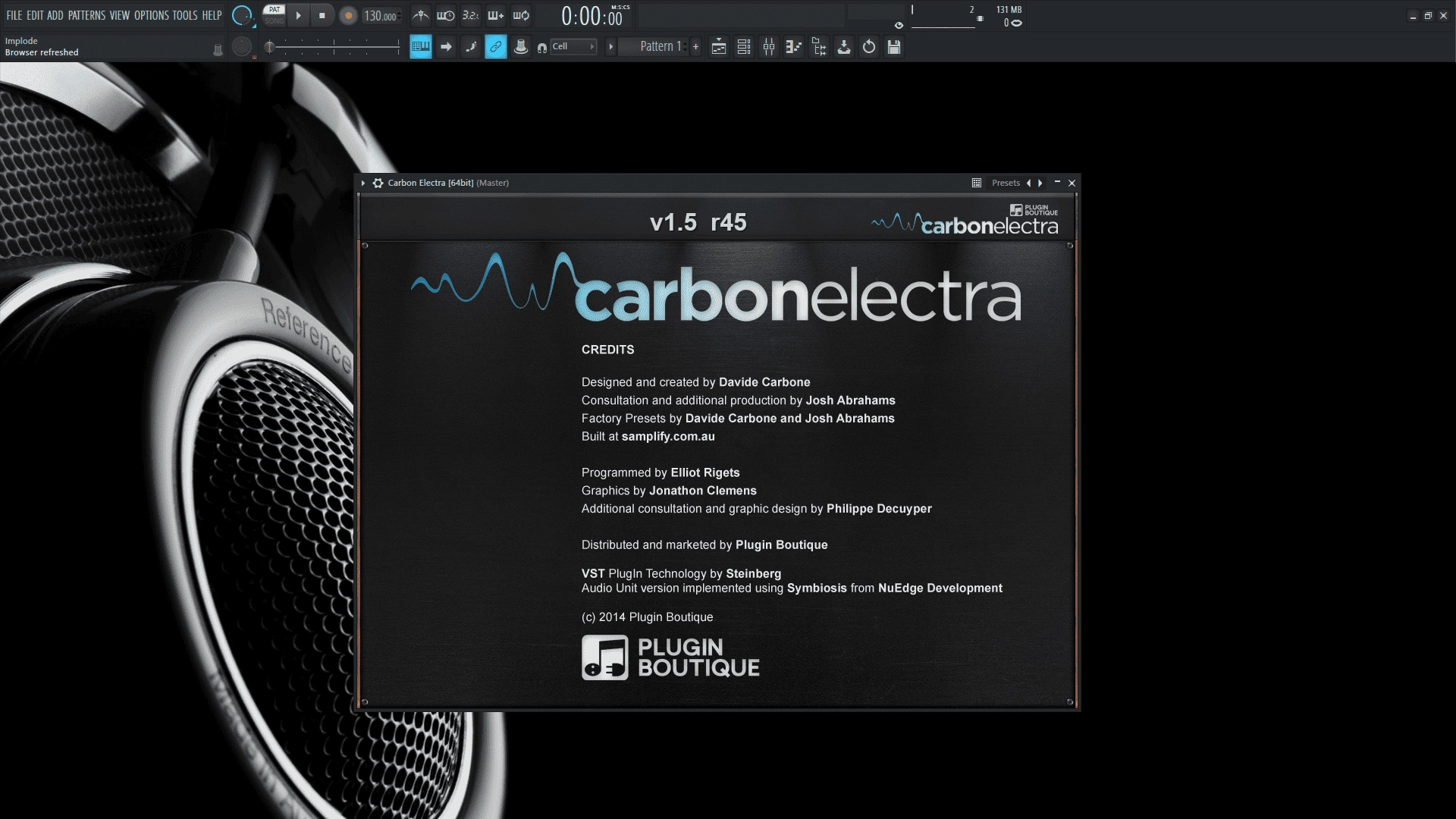Open the plugin preset browser grid icon
The width and height of the screenshot is (1456, 819).
[977, 183]
